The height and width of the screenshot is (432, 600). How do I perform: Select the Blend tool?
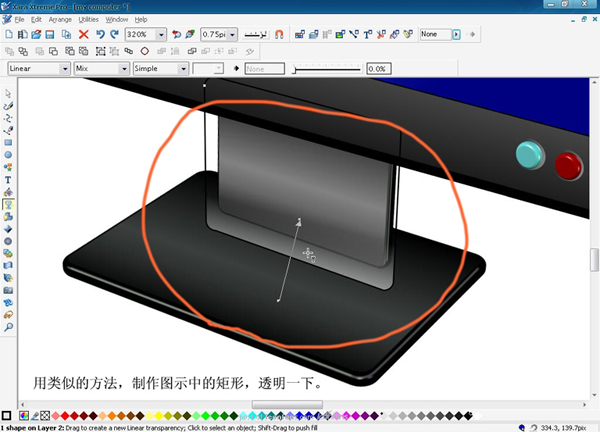8,253
